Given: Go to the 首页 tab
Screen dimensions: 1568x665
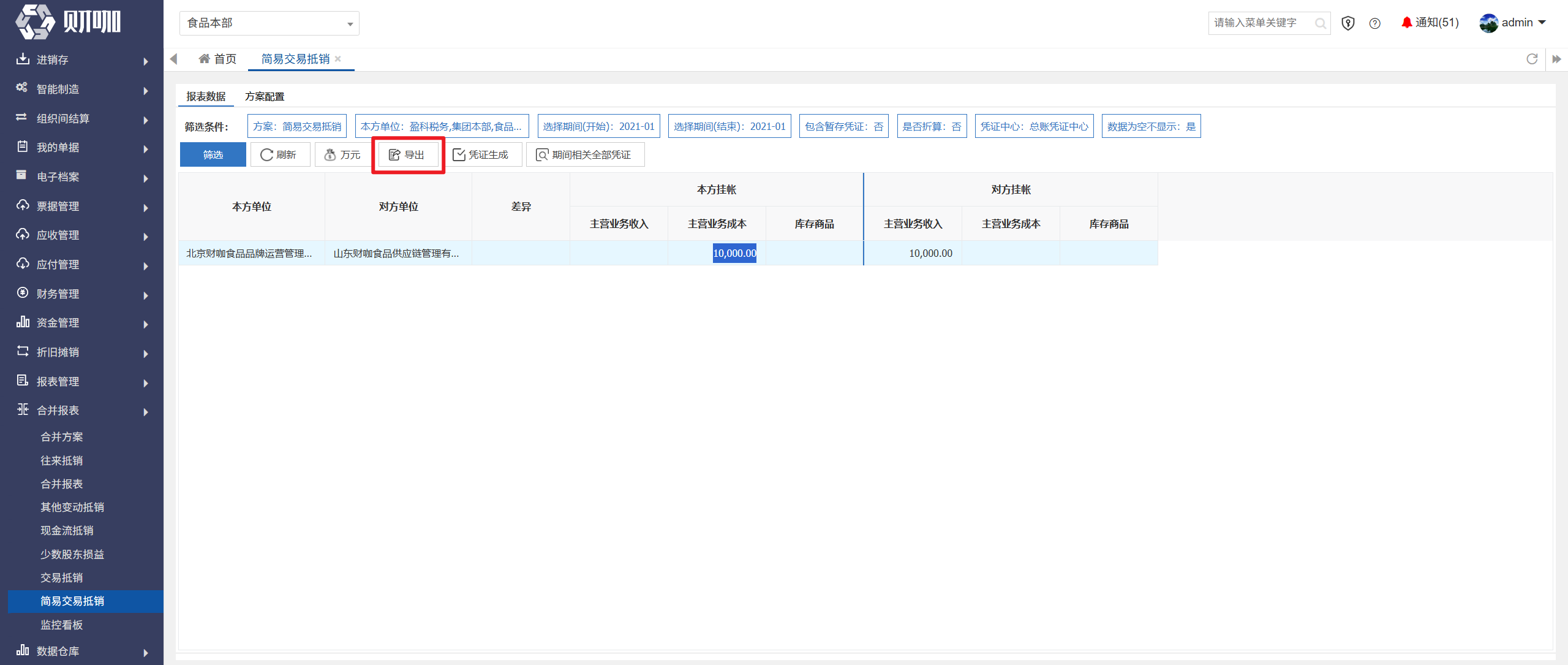Looking at the screenshot, I should point(218,59).
